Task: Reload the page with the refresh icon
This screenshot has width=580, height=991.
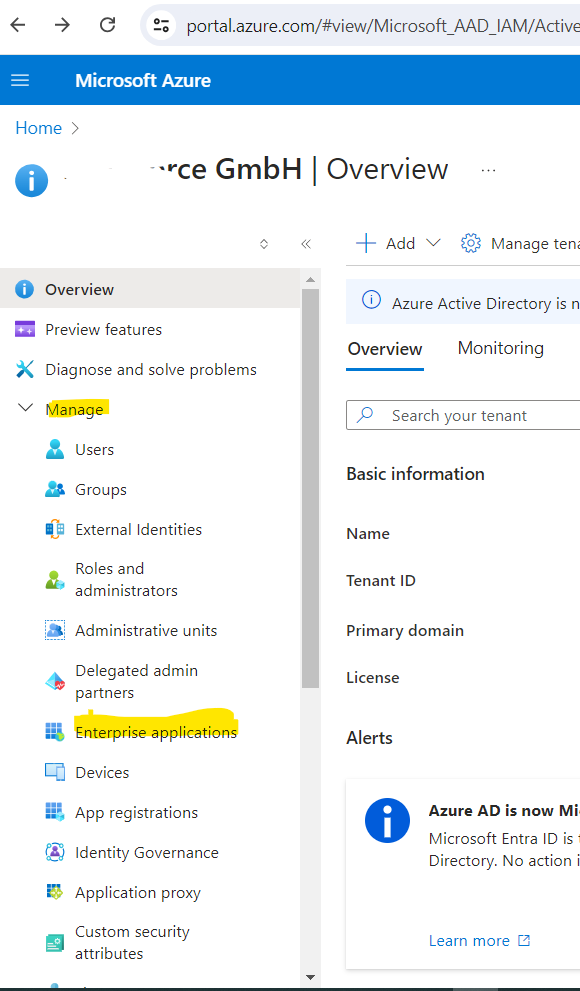Action: [108, 25]
